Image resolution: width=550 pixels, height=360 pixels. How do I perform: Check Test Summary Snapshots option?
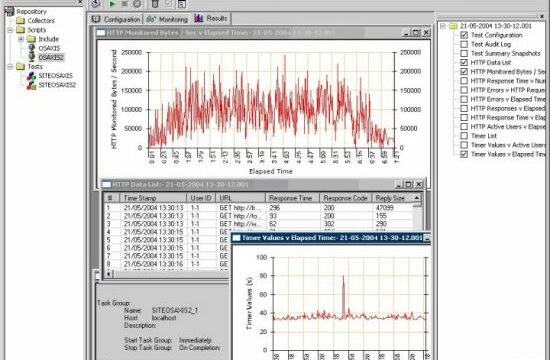click(464, 53)
